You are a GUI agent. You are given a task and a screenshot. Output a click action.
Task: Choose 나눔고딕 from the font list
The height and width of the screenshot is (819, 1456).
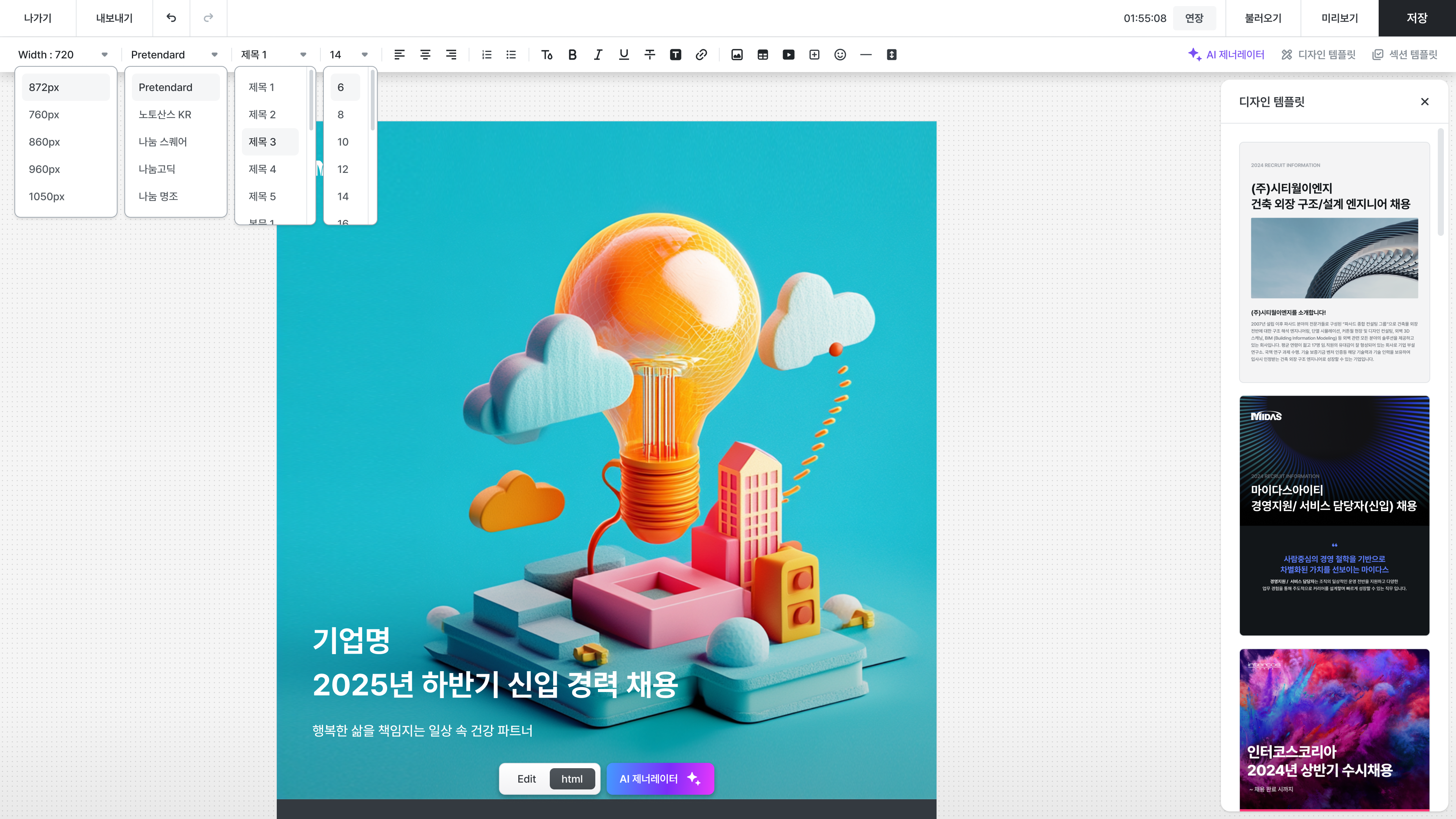157,169
